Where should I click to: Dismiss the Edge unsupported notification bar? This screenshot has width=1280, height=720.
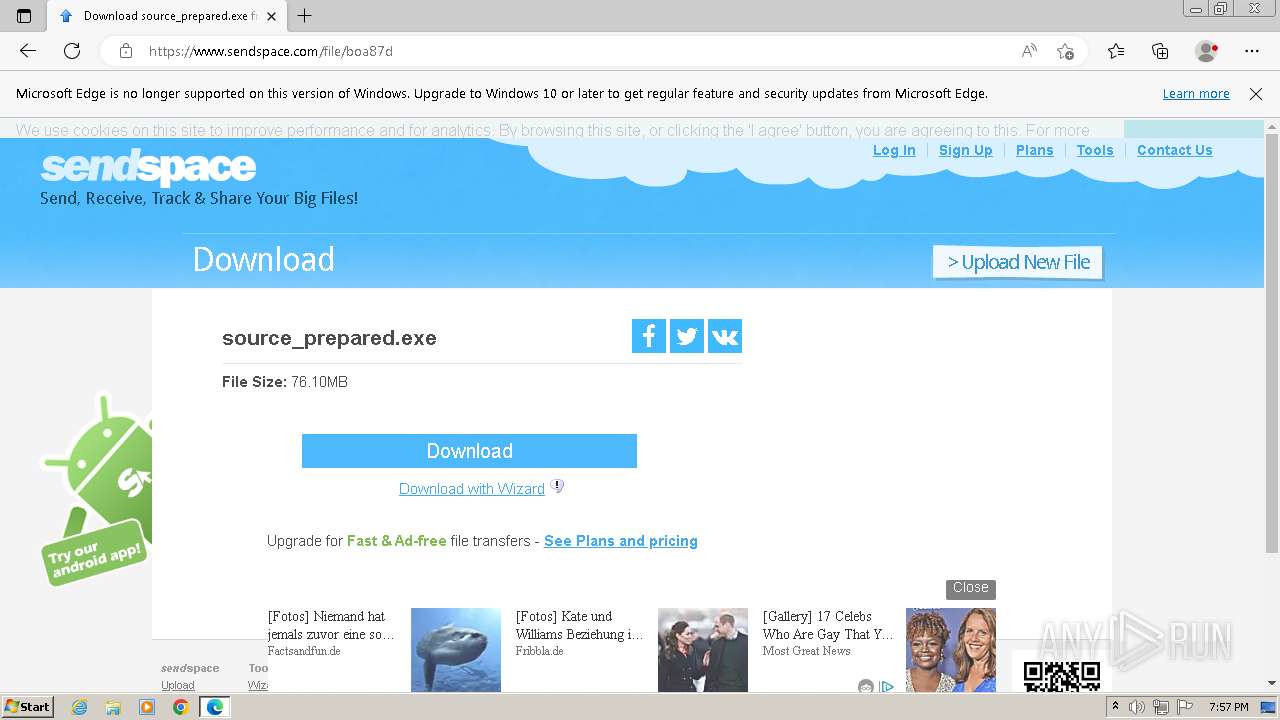[1256, 94]
